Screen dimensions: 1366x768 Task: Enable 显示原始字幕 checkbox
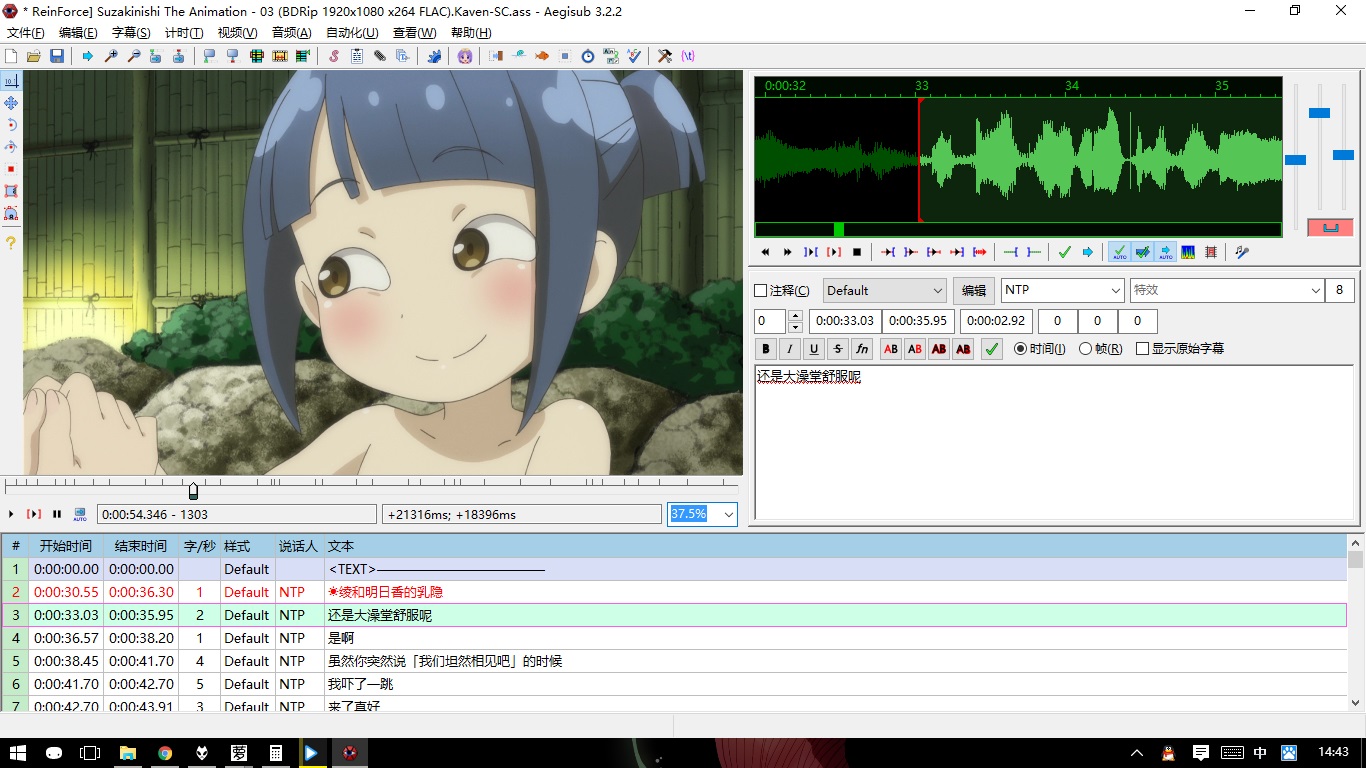point(1142,349)
